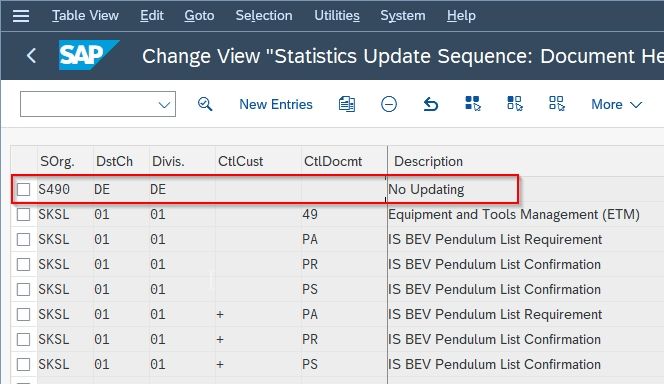Viewport: 664px width, 384px height.
Task: Click the CtlDocmt cell showing PA without plus
Action: (310, 239)
